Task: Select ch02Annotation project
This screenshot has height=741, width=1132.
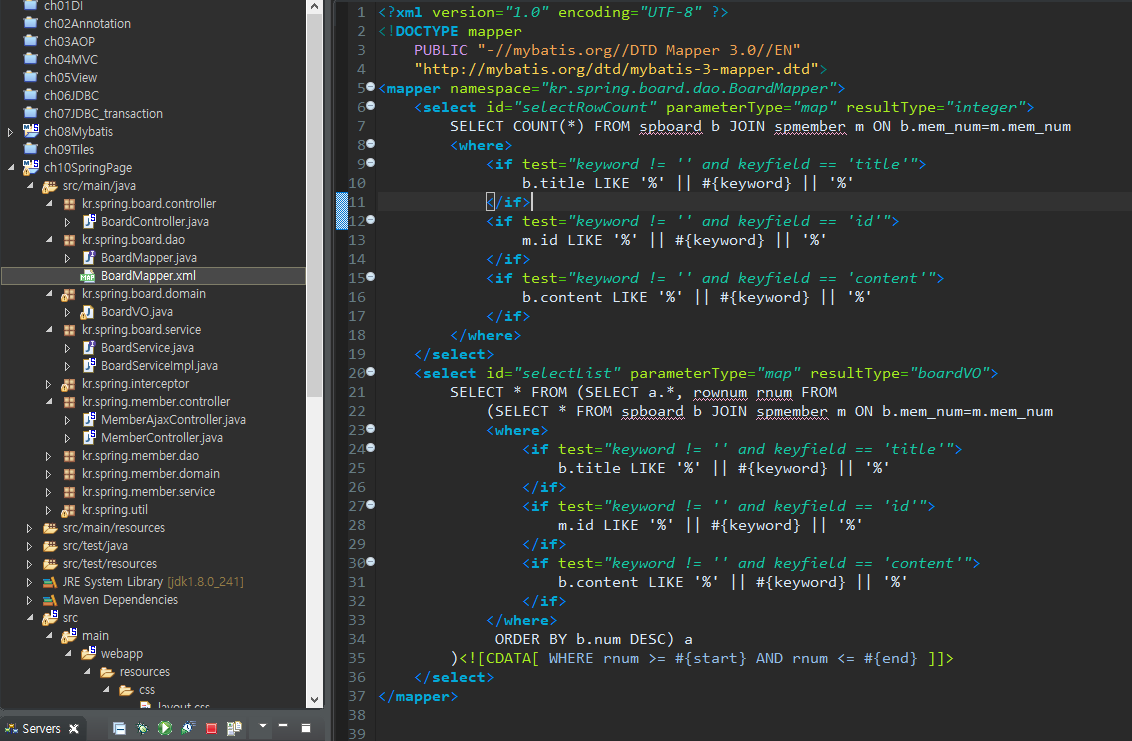Action: pos(87,24)
